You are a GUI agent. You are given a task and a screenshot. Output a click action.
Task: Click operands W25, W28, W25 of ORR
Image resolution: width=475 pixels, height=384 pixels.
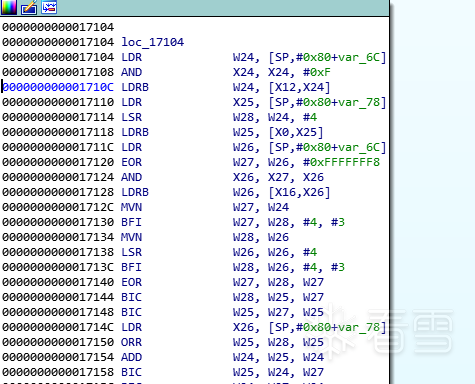point(278,342)
